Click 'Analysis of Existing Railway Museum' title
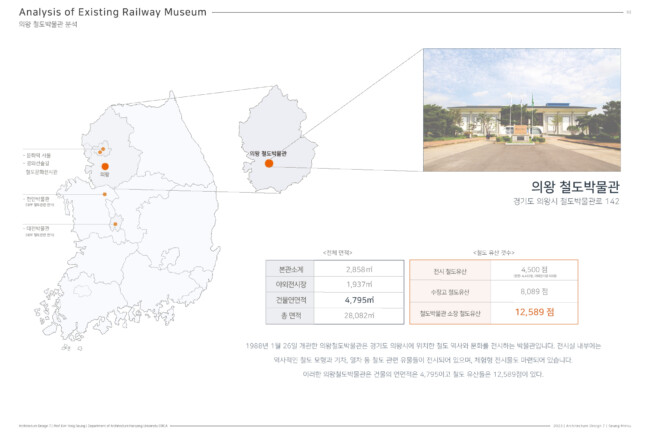The height and width of the screenshot is (433, 650). coord(113,12)
